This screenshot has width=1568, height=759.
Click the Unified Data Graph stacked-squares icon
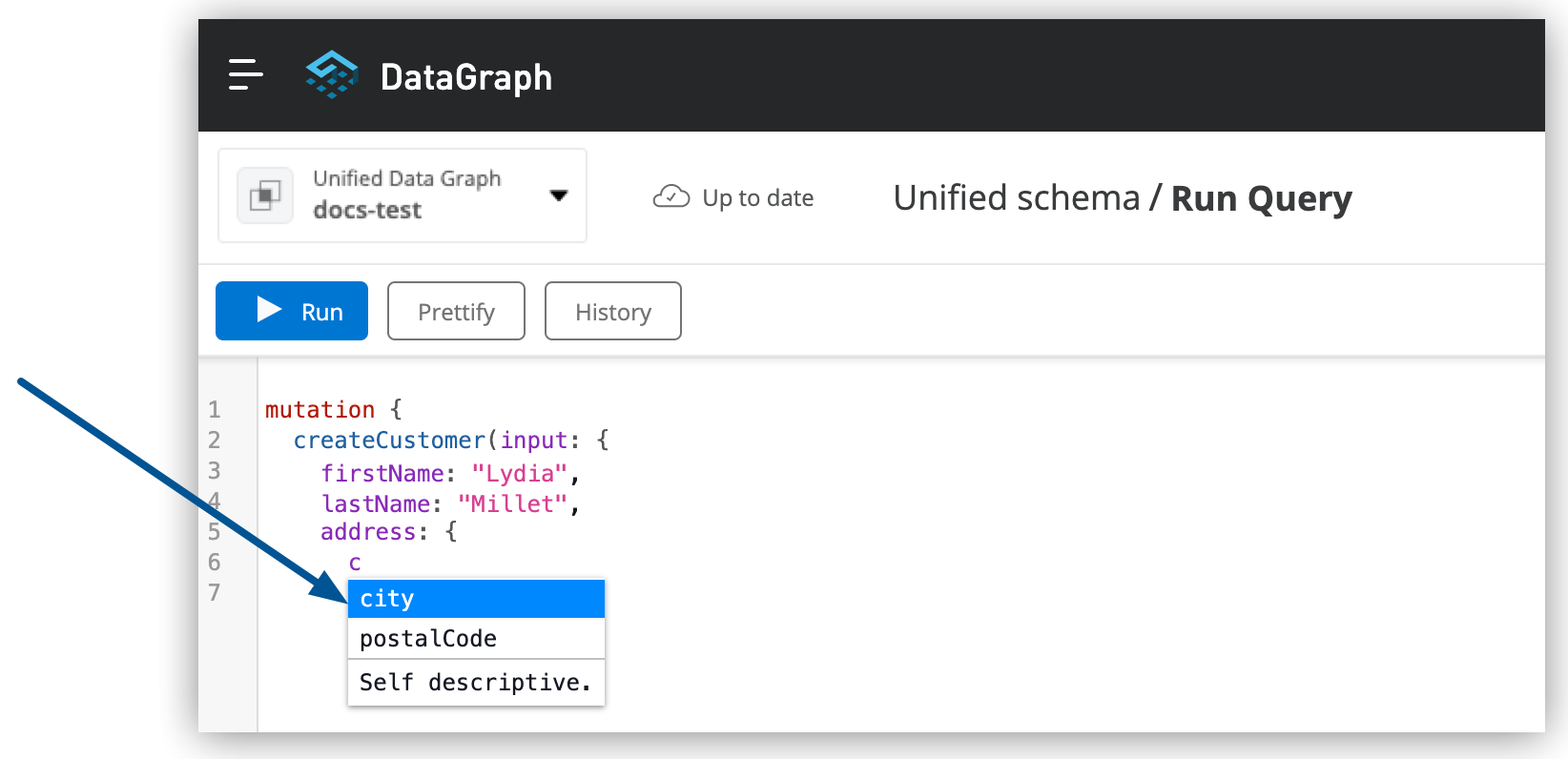(x=265, y=195)
